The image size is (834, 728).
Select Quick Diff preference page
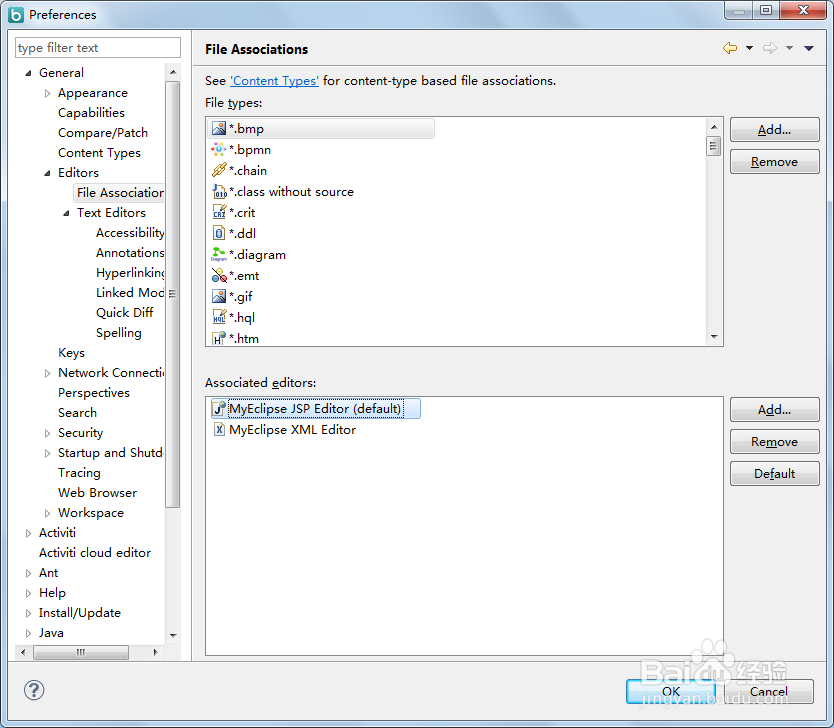(124, 313)
